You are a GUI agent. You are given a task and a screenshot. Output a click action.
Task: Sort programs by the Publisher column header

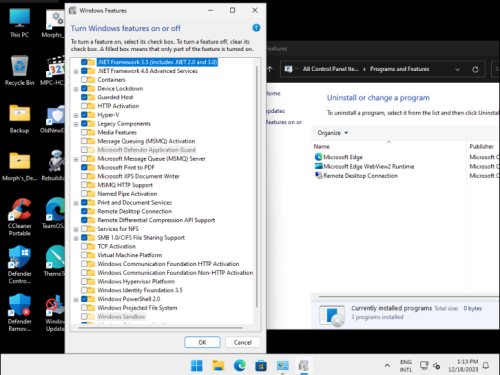click(481, 146)
